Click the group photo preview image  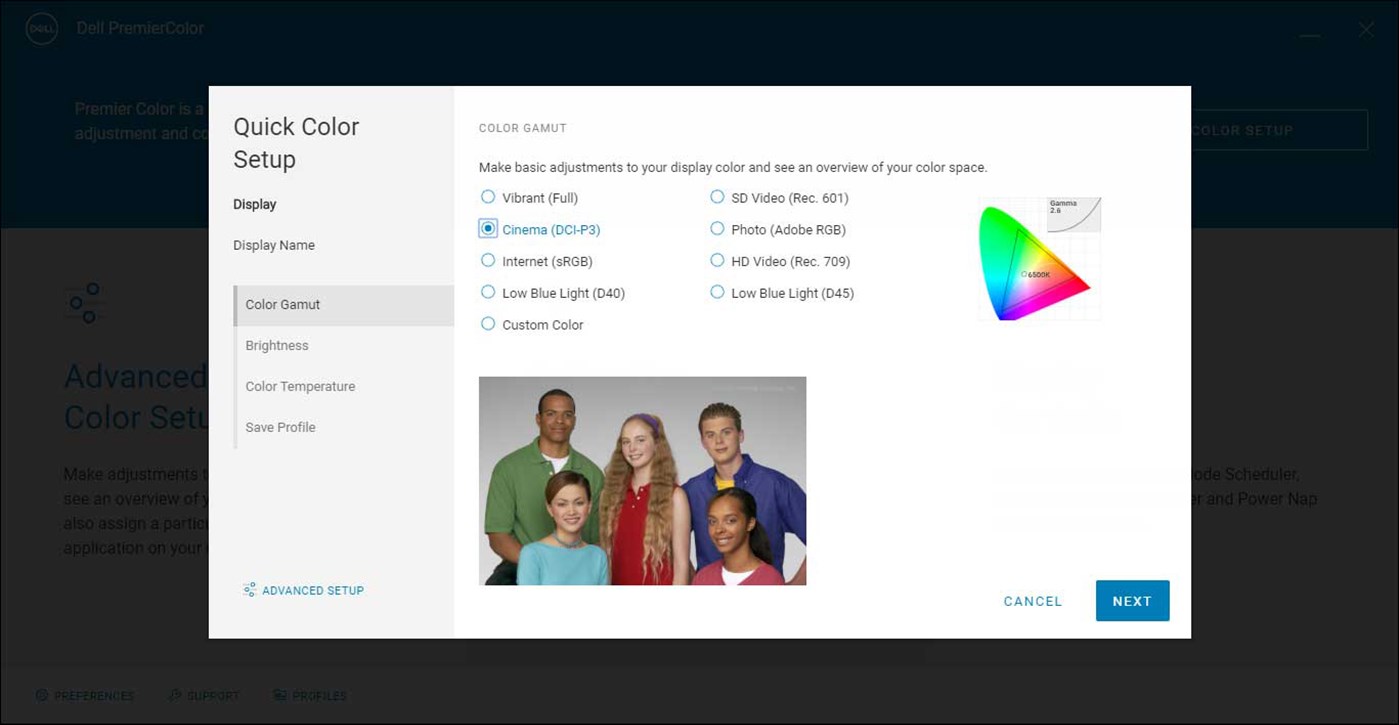tap(642, 481)
